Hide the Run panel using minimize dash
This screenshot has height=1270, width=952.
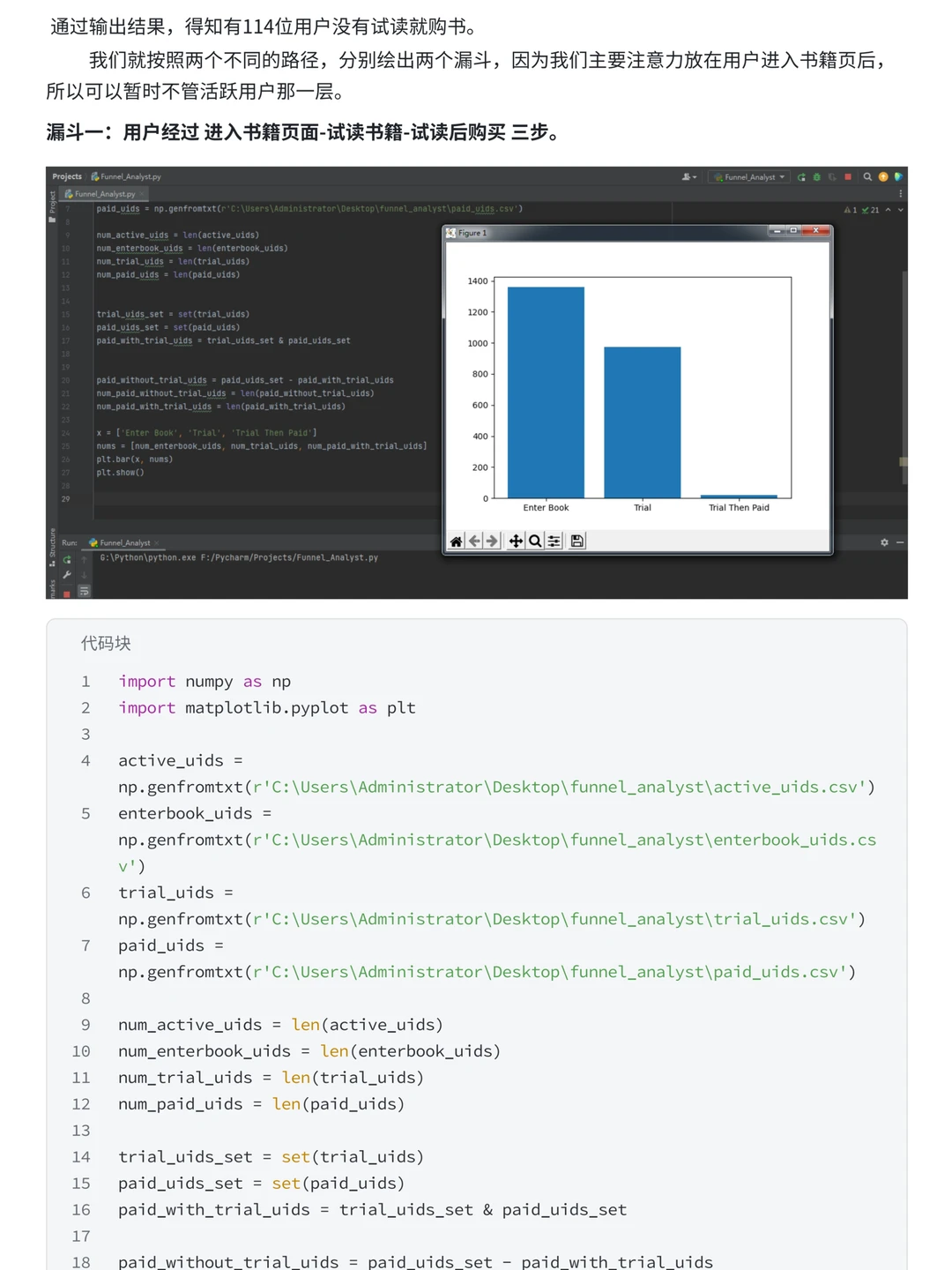click(x=900, y=542)
